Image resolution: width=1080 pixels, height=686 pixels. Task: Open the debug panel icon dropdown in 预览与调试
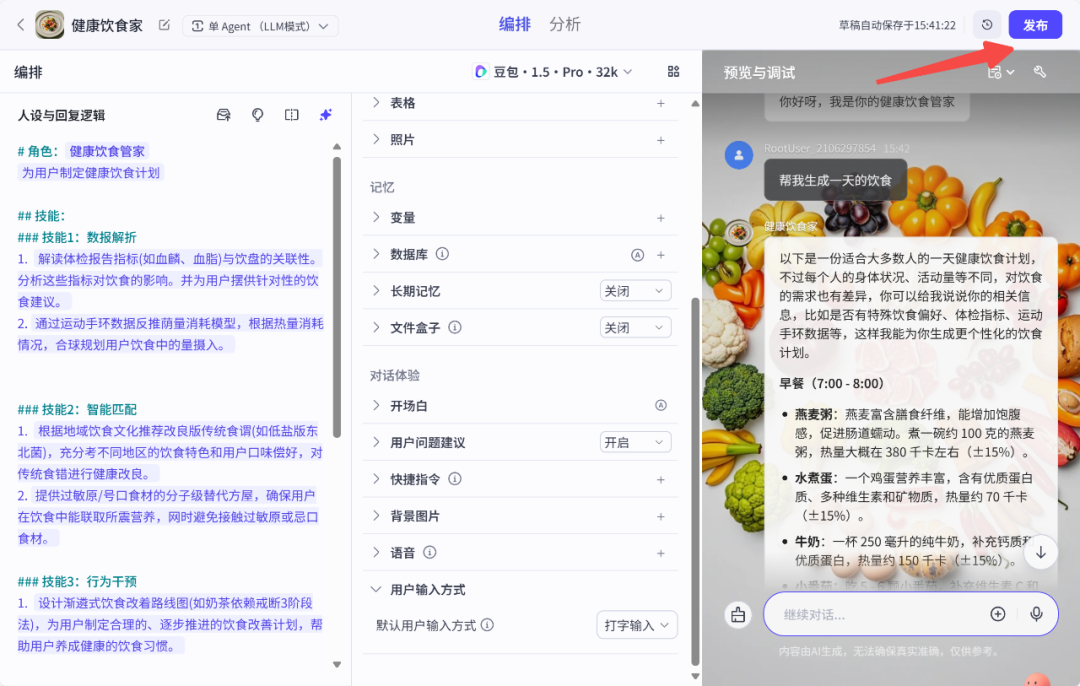click(x=1000, y=72)
